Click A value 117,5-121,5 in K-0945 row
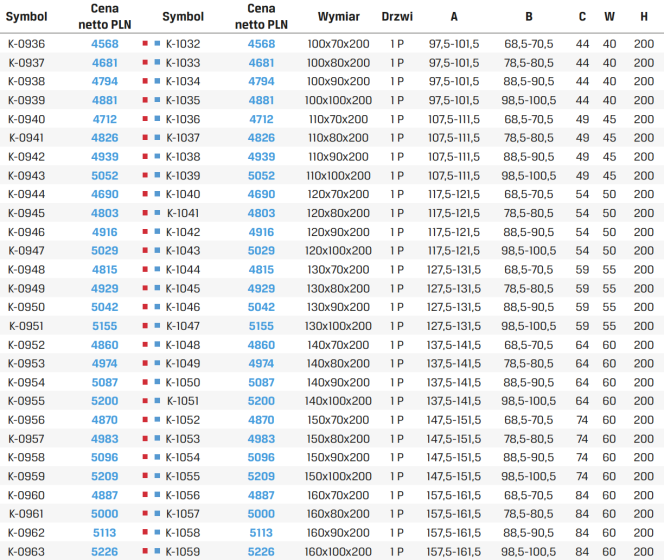The image size is (664, 560). click(x=454, y=213)
